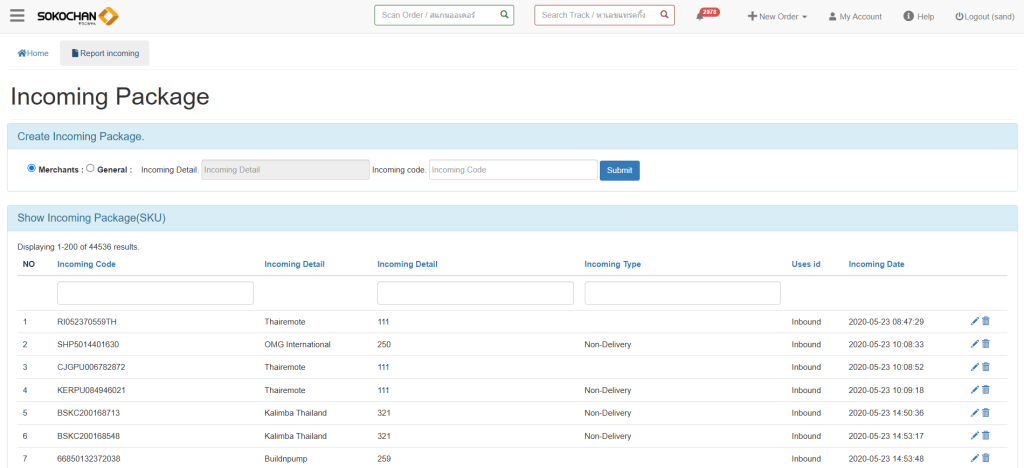This screenshot has width=1024, height=468.
Task: Click the notification bell icon
Action: click(x=700, y=16)
